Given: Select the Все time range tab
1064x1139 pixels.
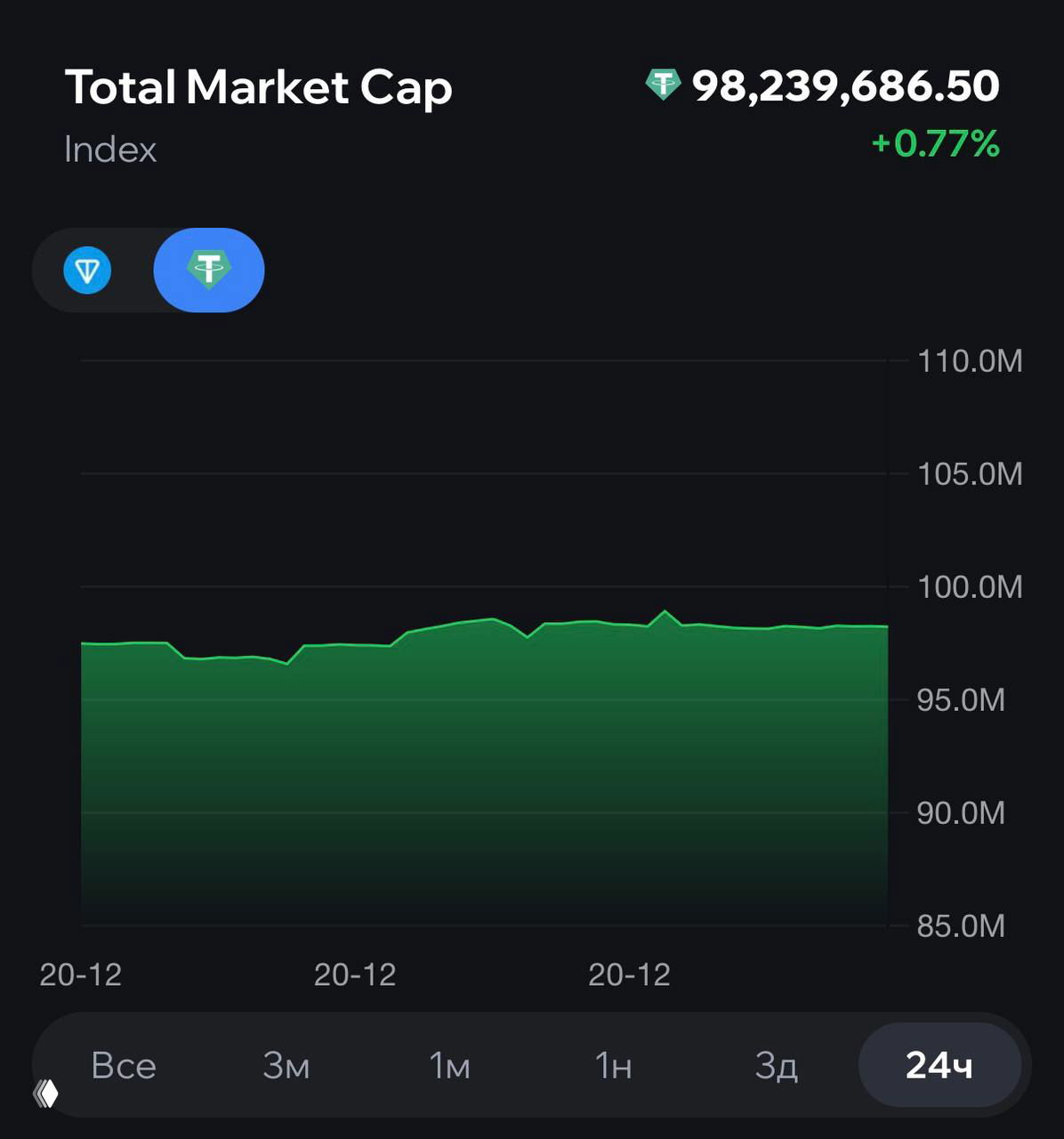Looking at the screenshot, I should (x=124, y=1065).
